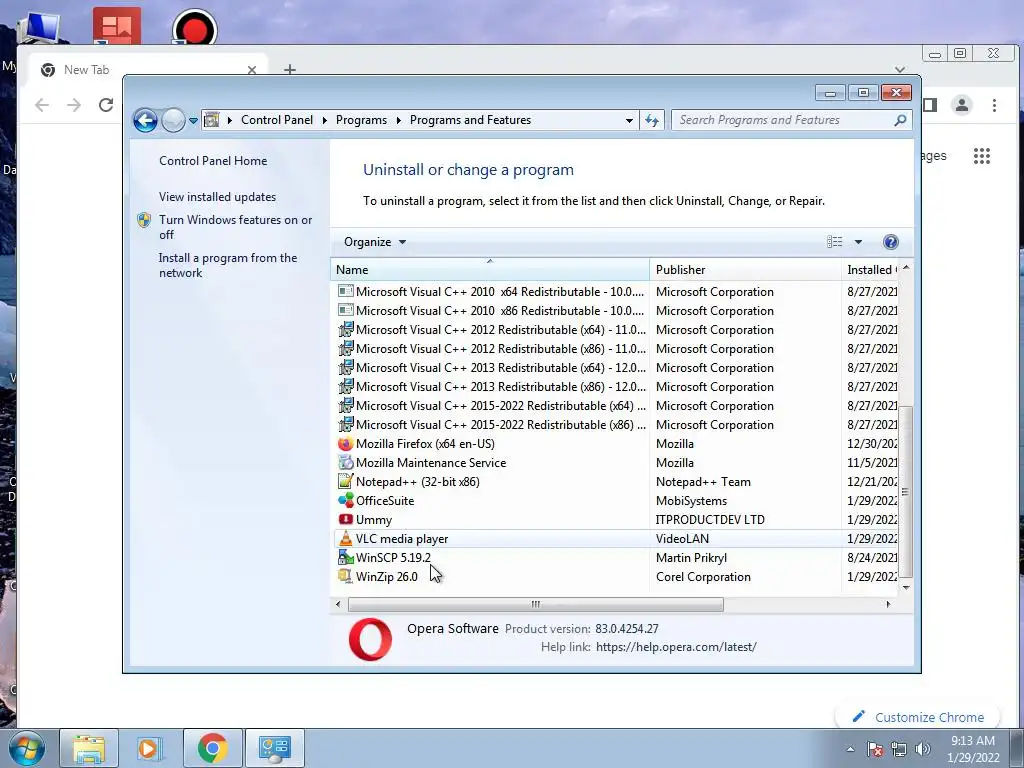Click the shield icon beside Windows features link
The height and width of the screenshot is (768, 1024).
point(144,220)
